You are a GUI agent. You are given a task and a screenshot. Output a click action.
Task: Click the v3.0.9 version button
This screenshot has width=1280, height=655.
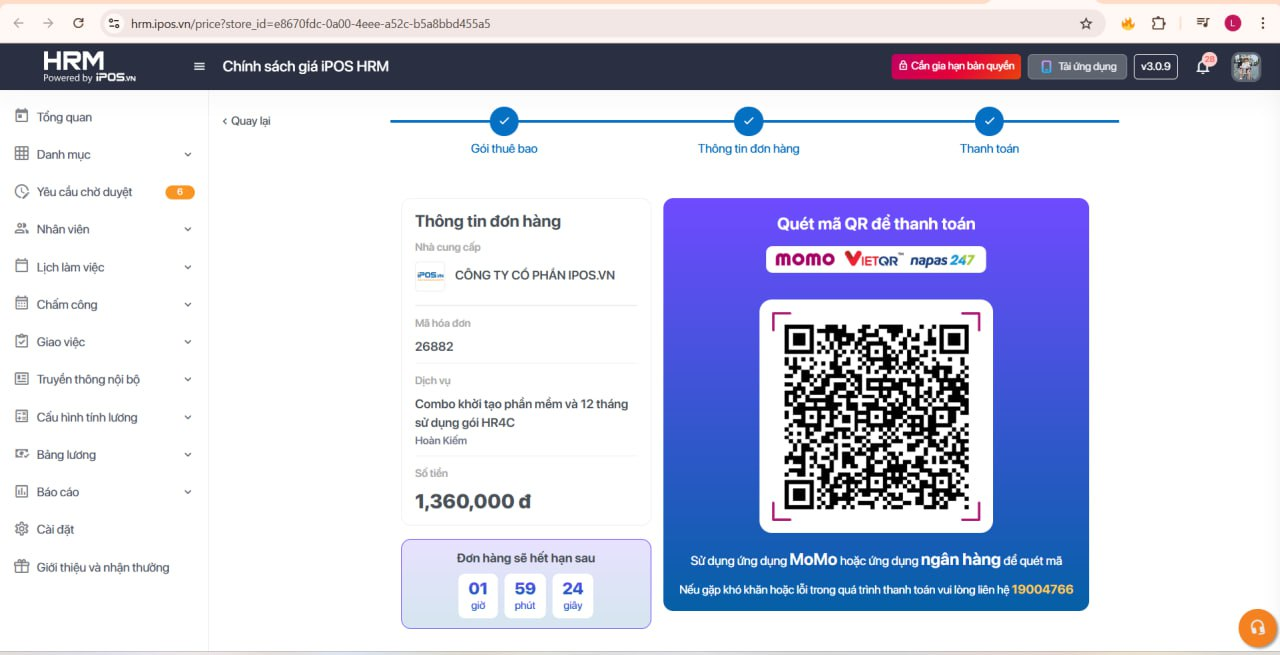click(x=1156, y=66)
